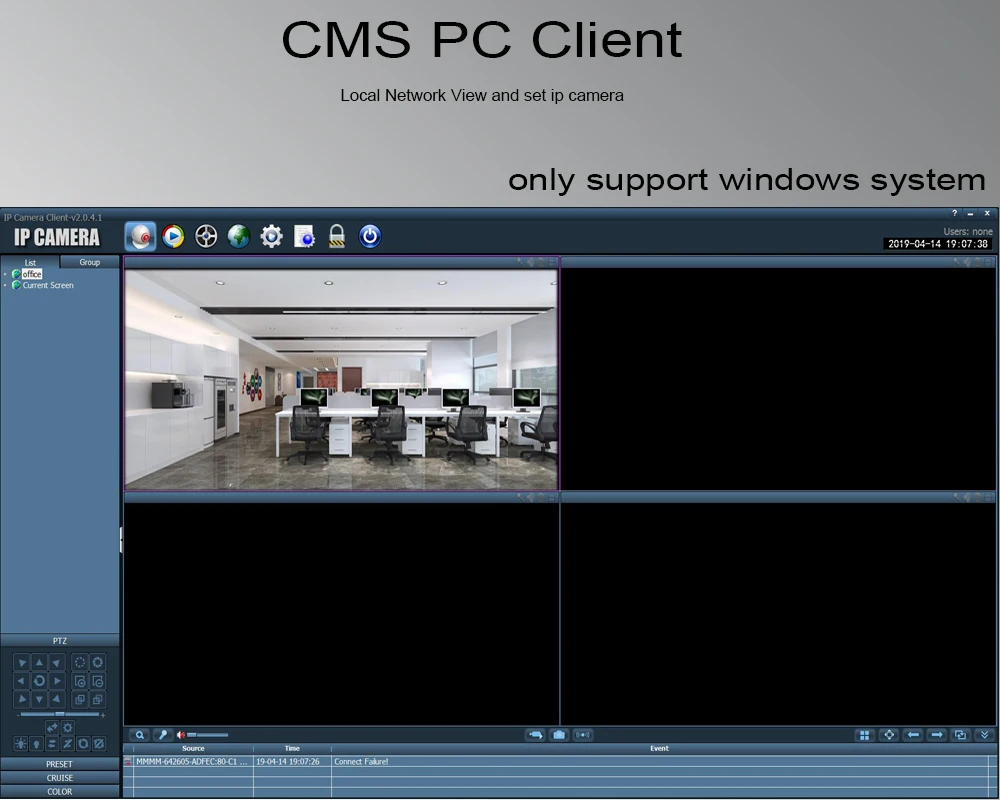
Task: Click the film reel record manager icon
Action: tap(206, 237)
